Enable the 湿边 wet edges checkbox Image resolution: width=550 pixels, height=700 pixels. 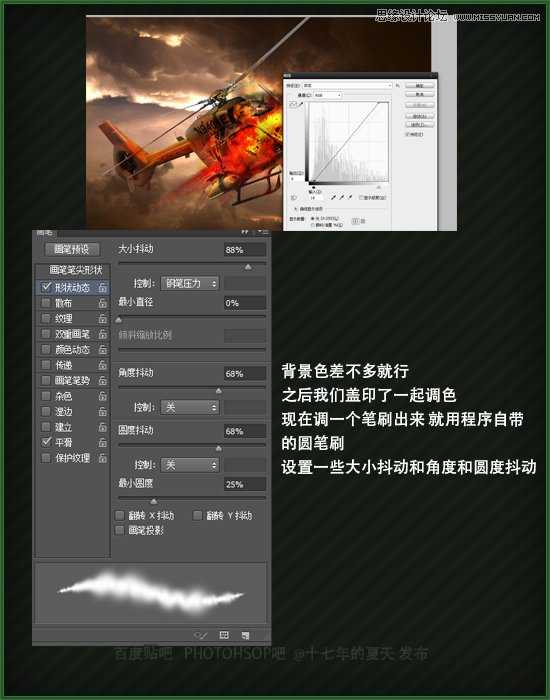click(46, 411)
